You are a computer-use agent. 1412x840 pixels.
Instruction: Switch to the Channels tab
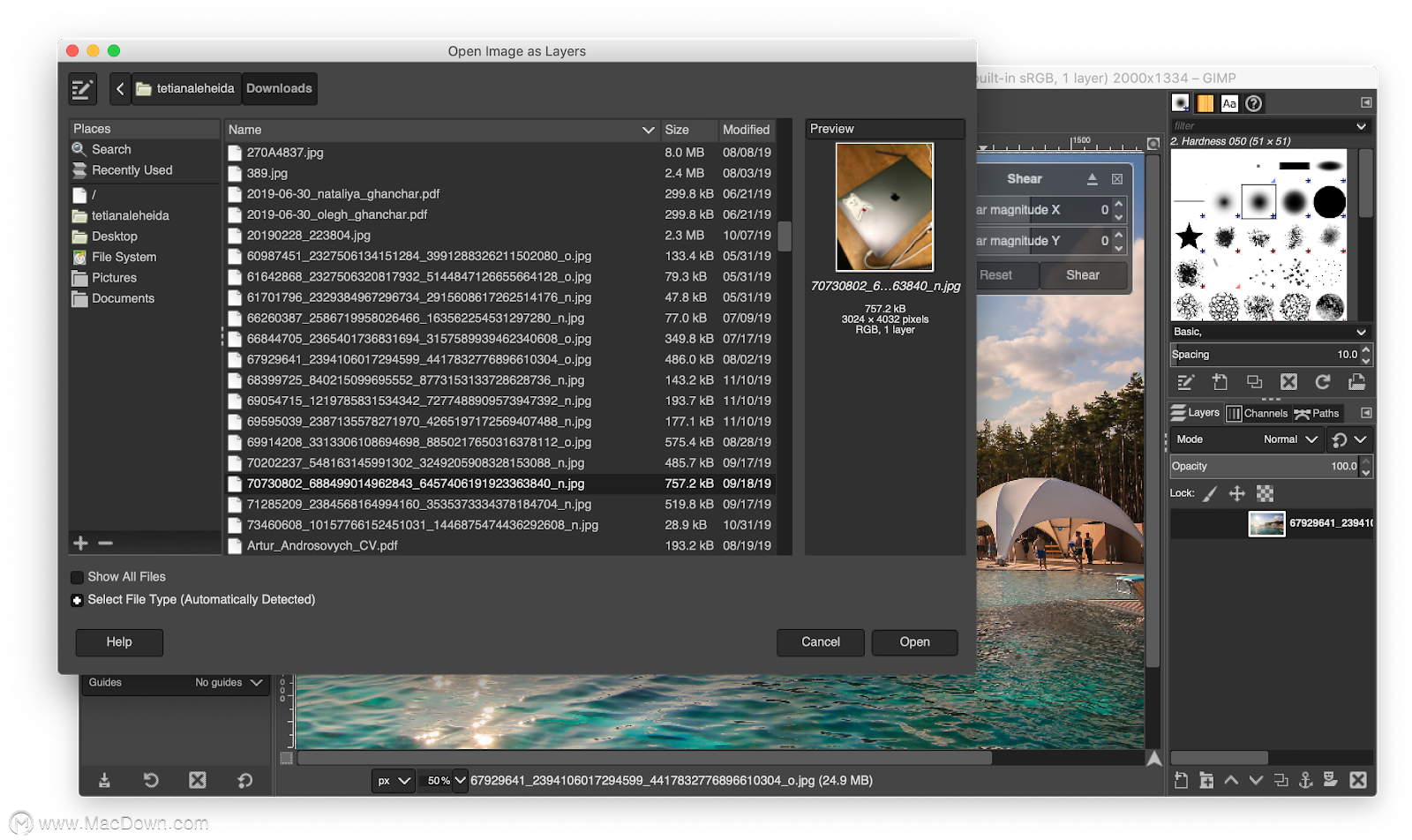pyautogui.click(x=1258, y=413)
